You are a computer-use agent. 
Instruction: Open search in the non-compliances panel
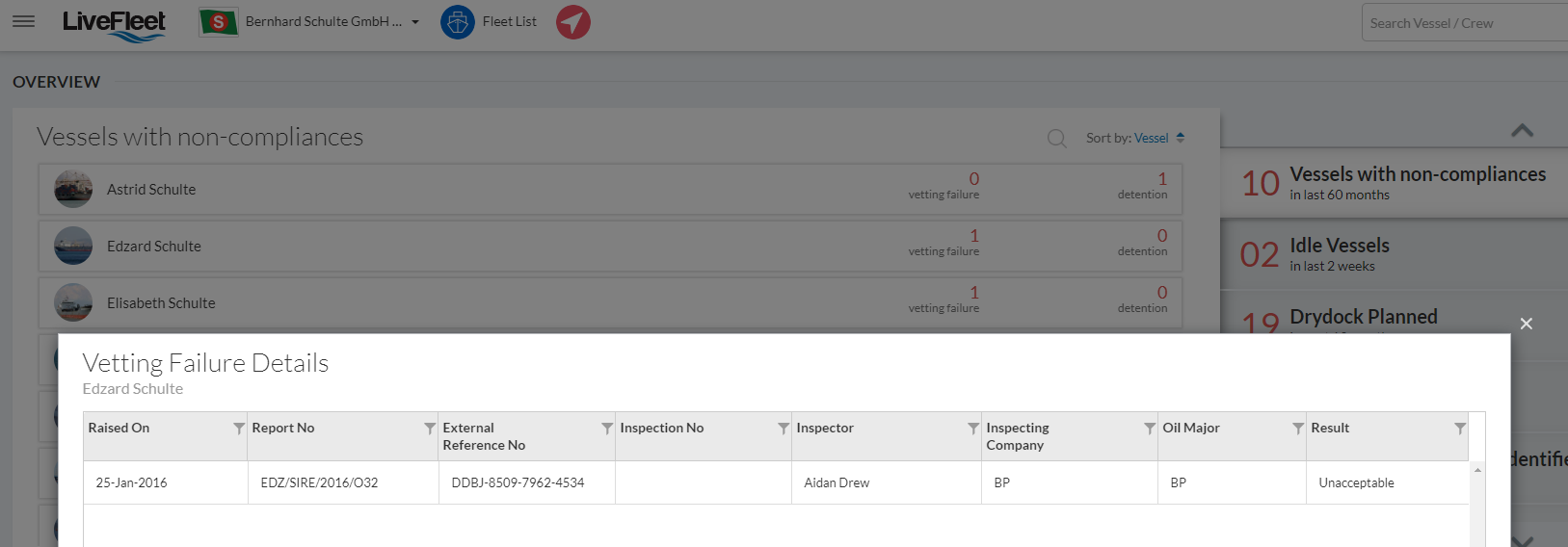[1057, 139]
